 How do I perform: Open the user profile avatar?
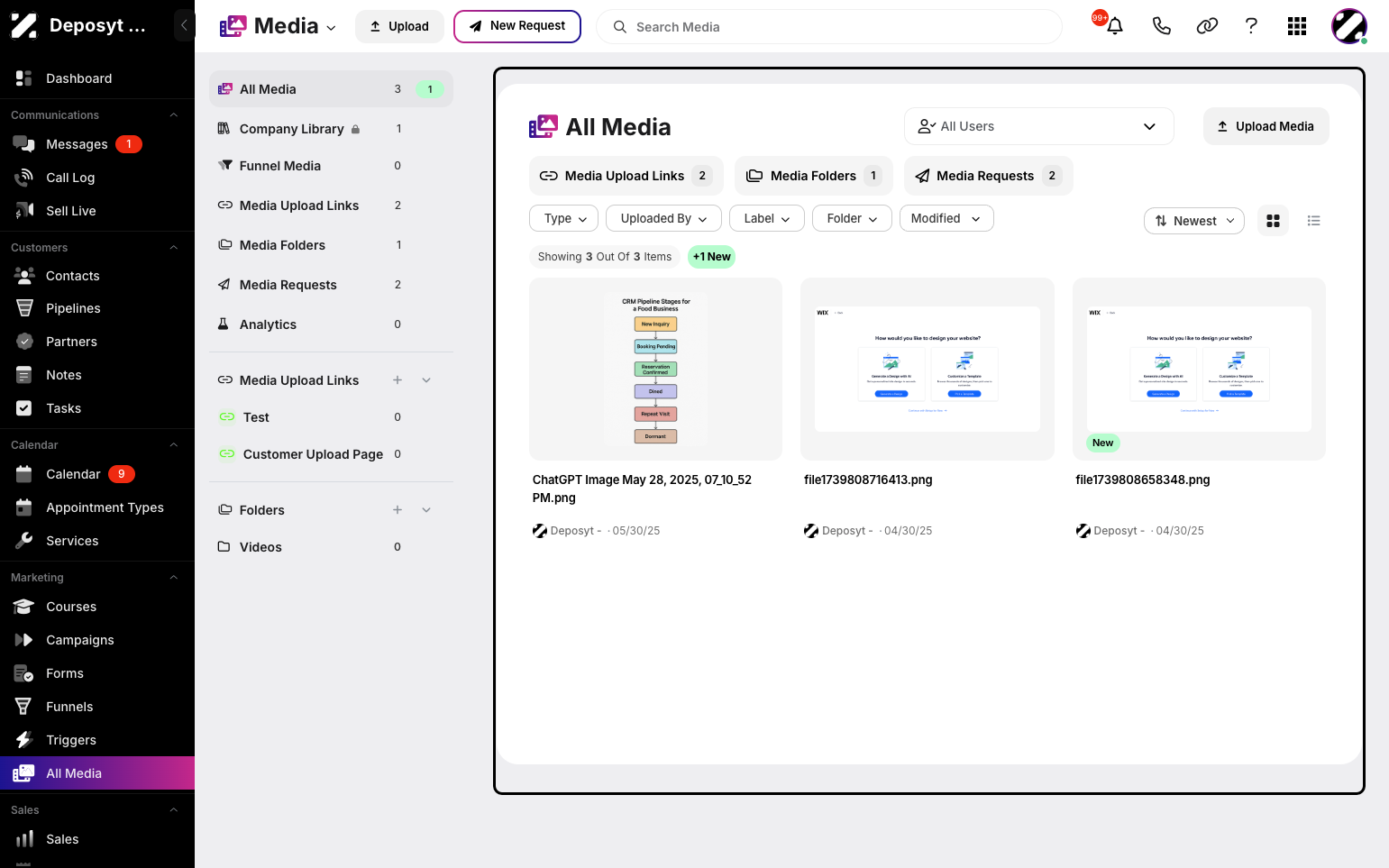[1349, 26]
